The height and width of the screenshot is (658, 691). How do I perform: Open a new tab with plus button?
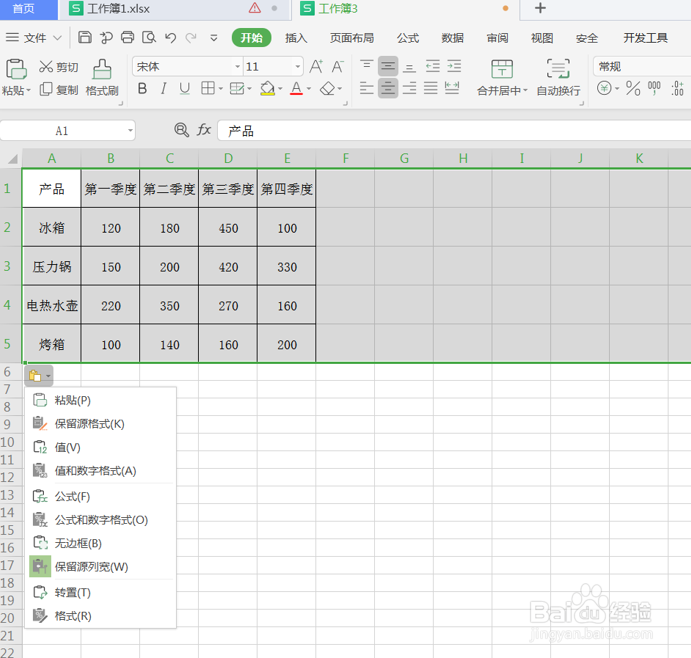(540, 8)
